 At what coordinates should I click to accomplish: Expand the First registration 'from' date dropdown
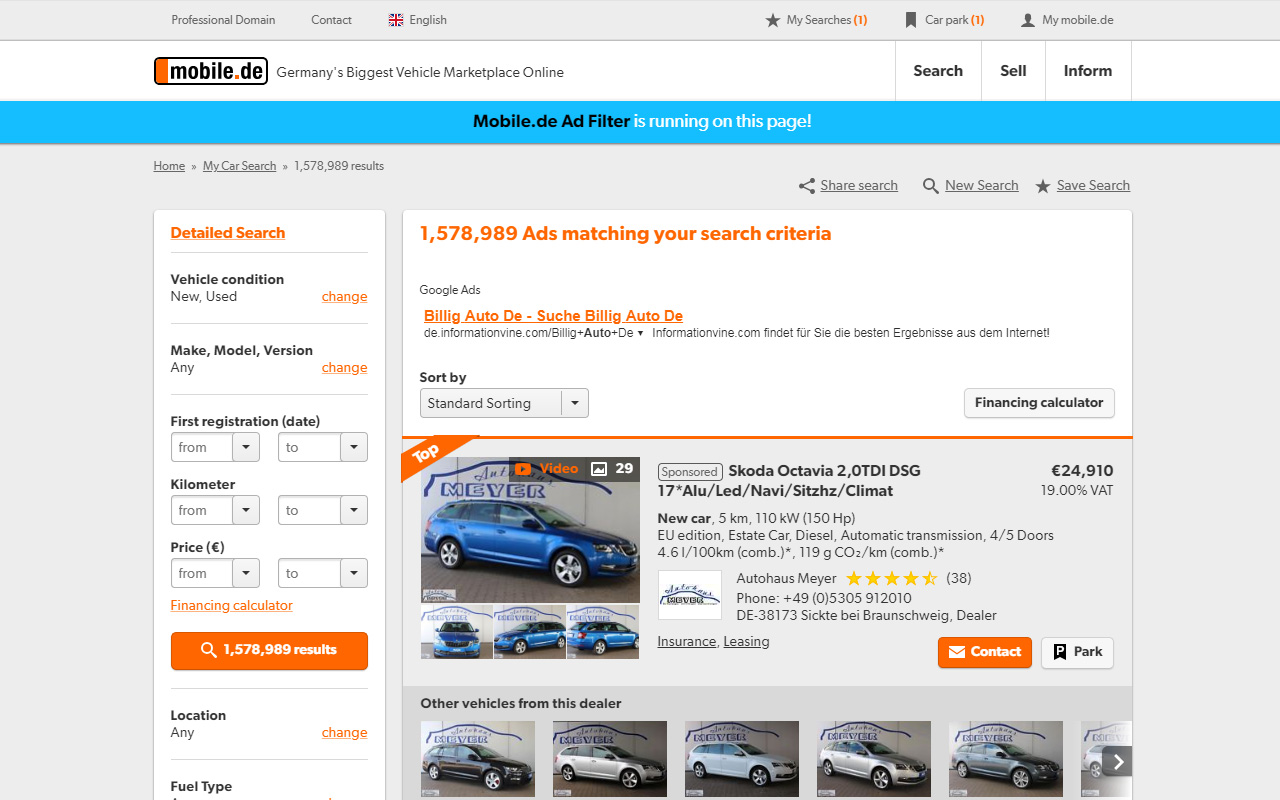(244, 447)
